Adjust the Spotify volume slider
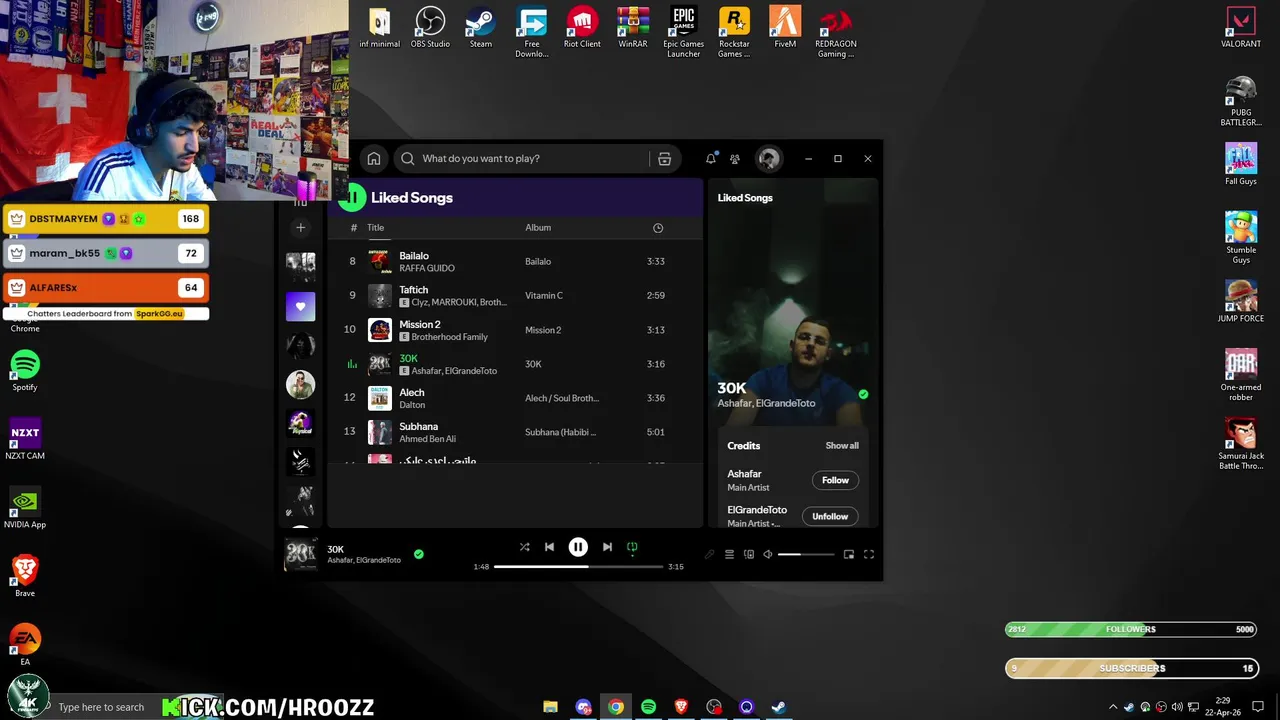Image resolution: width=1280 pixels, height=720 pixels. coord(806,554)
